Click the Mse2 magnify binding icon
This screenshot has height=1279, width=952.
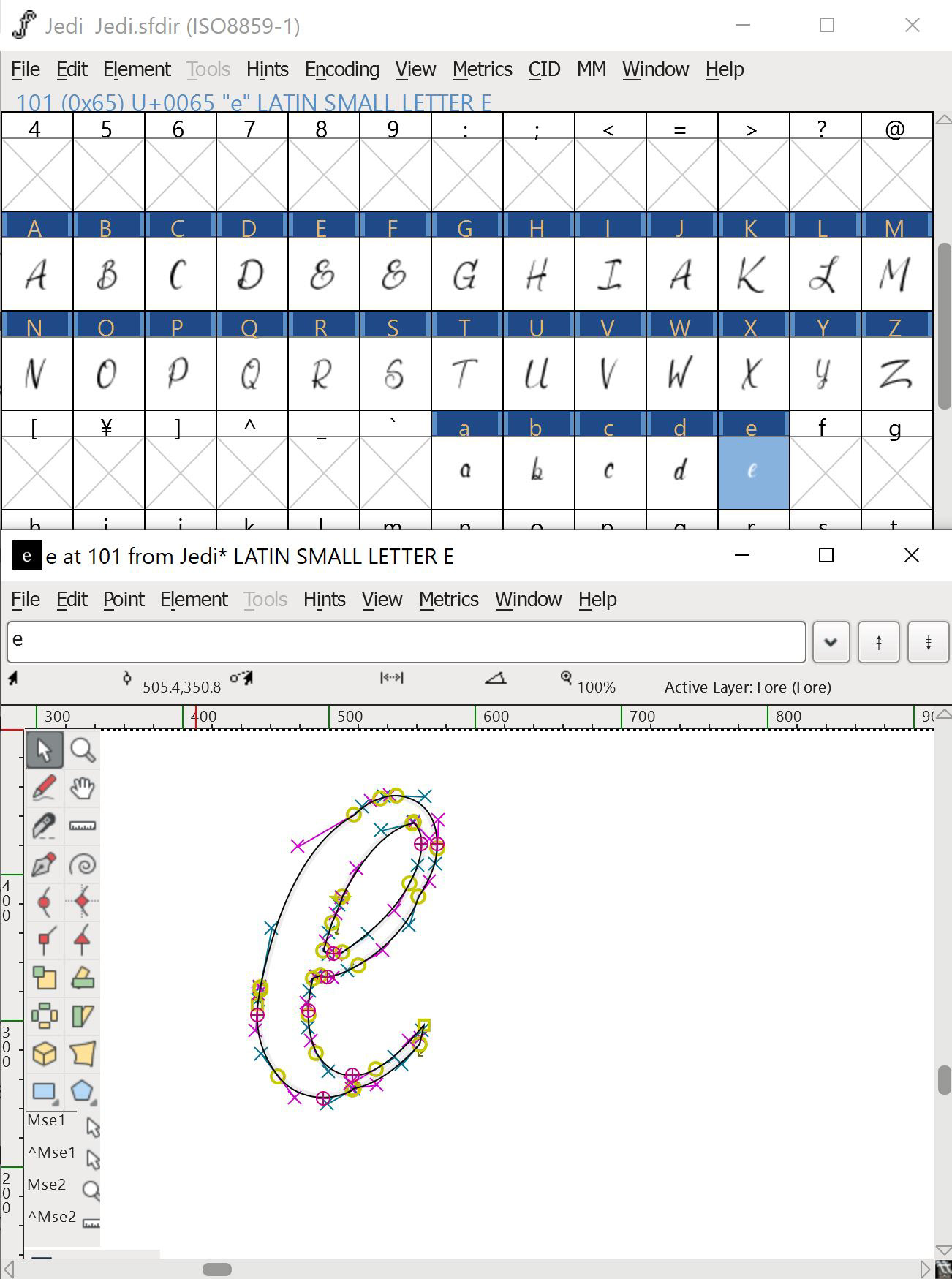(91, 1191)
